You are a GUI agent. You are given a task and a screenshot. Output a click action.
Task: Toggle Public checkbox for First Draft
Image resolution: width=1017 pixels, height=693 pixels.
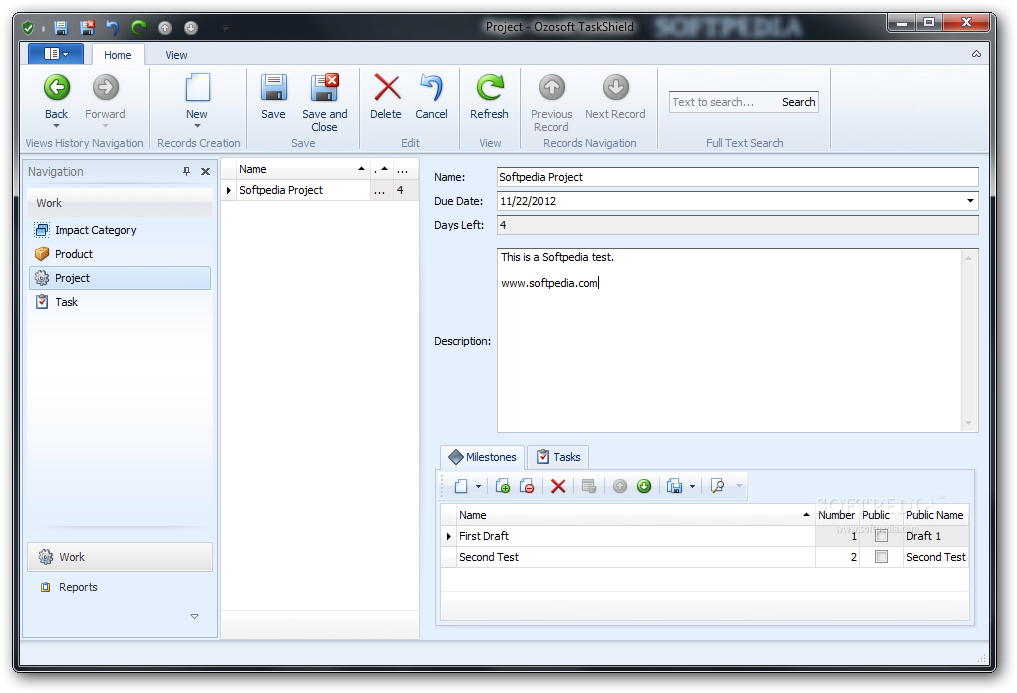881,536
